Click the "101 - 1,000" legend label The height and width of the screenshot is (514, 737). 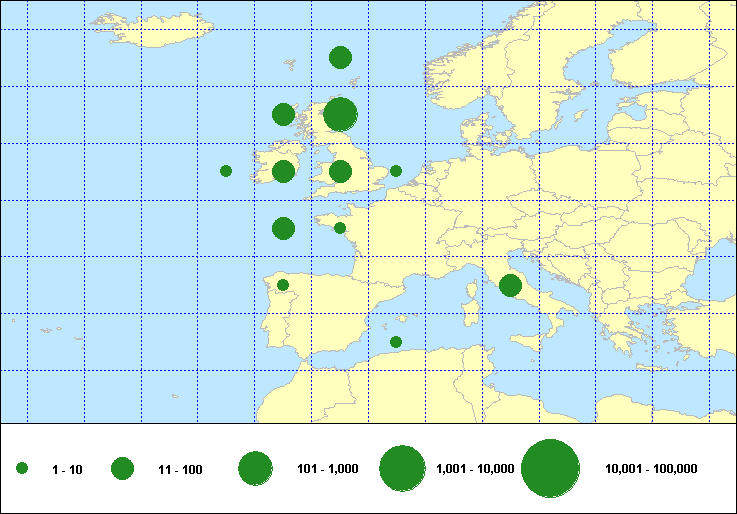click(x=331, y=469)
